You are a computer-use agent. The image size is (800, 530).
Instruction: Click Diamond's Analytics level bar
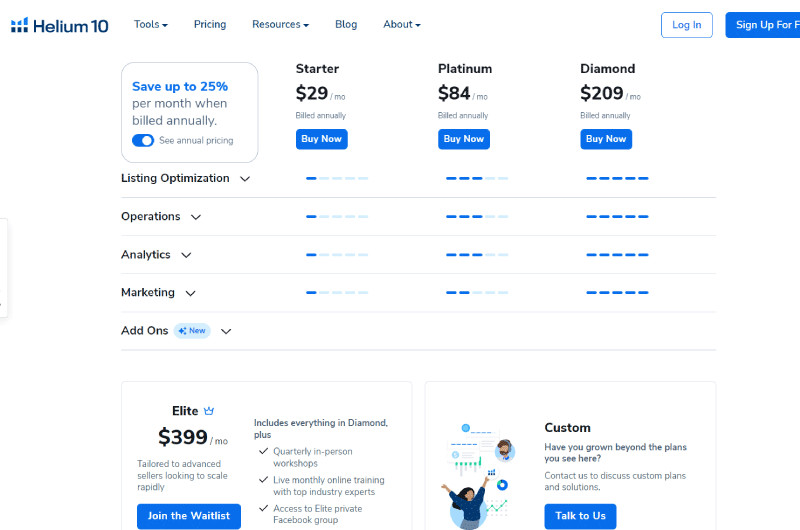click(x=617, y=255)
